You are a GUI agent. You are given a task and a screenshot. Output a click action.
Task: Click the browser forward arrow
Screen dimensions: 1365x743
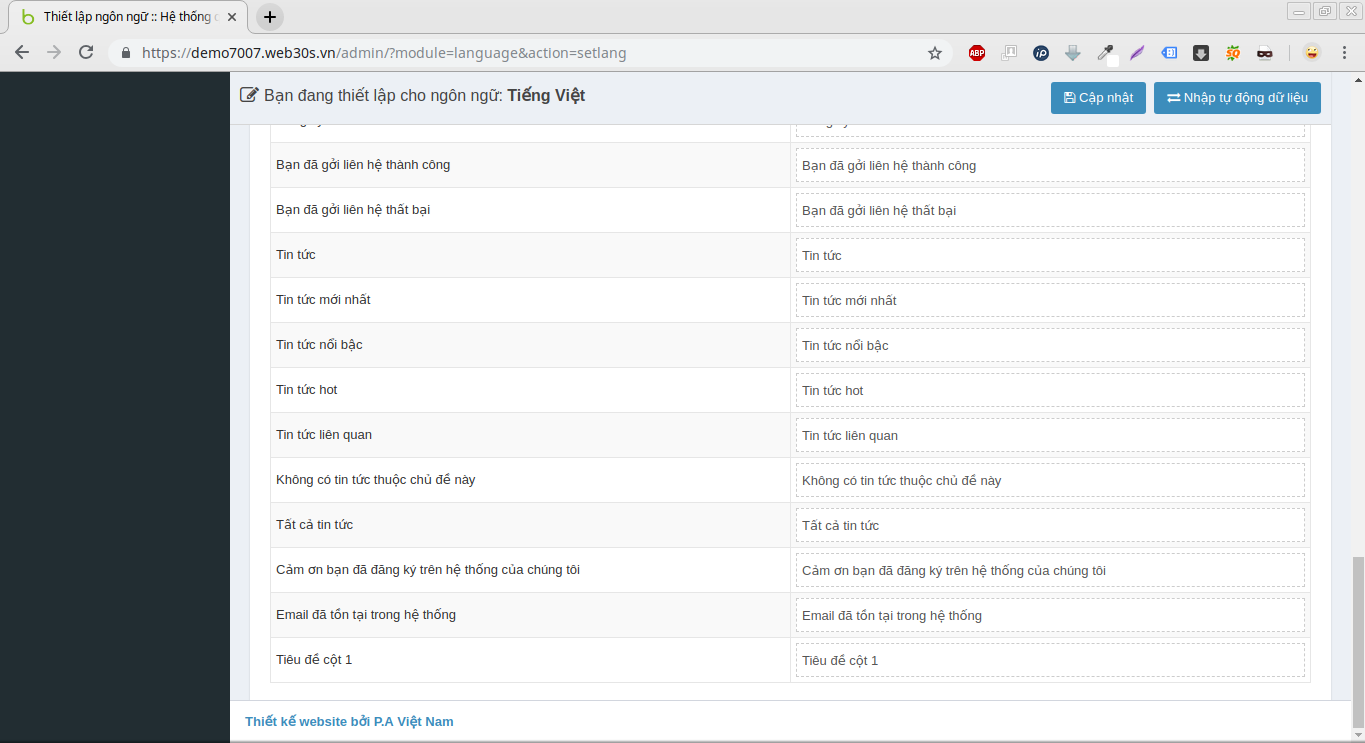click(54, 52)
